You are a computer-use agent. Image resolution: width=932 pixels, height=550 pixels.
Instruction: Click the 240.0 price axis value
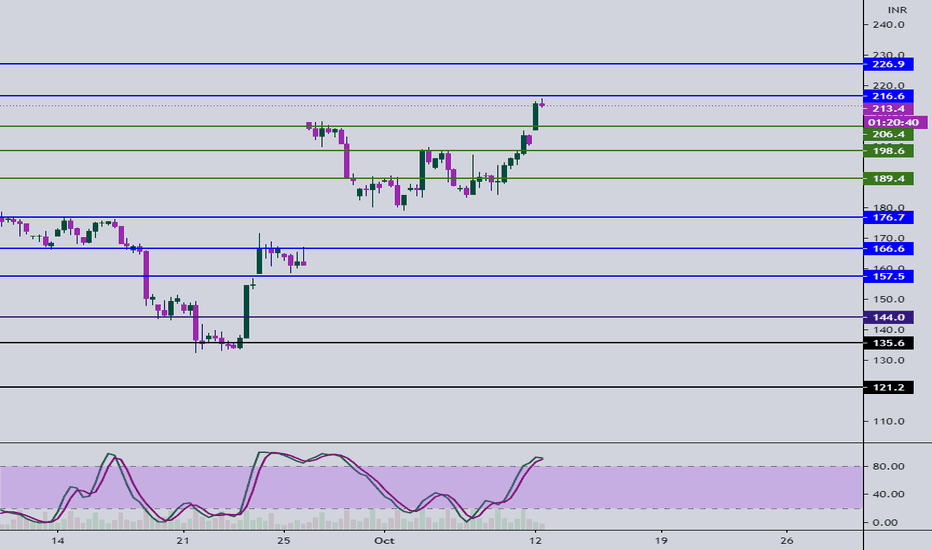click(889, 25)
